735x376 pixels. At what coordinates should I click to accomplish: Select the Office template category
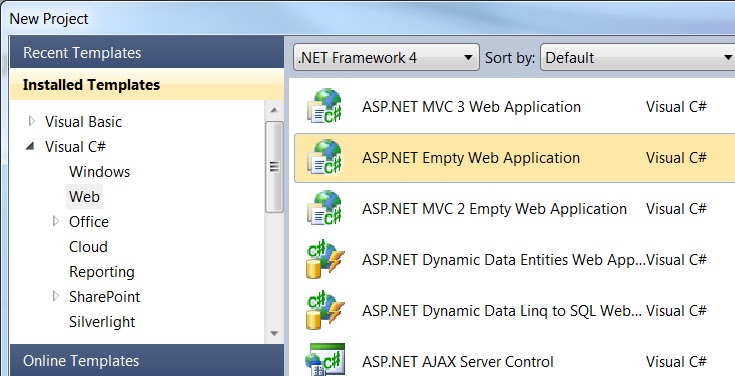[89, 221]
